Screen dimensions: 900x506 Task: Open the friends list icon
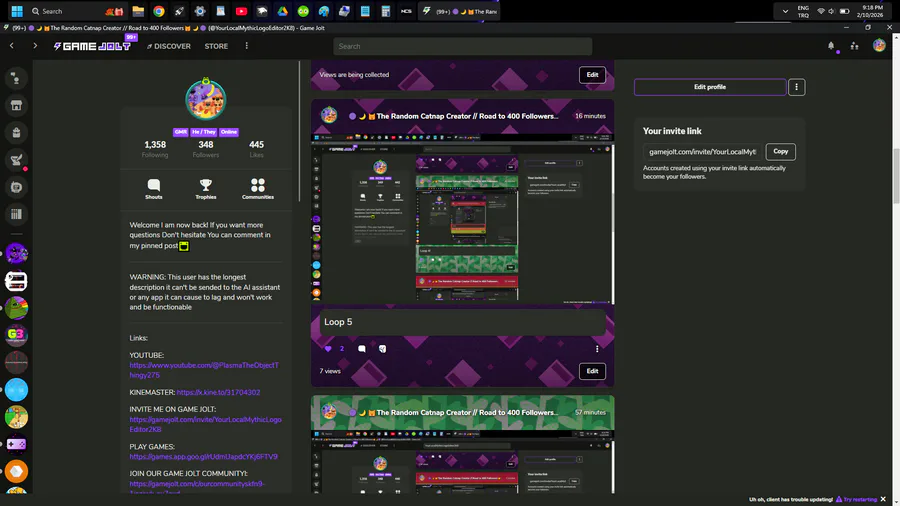[x=855, y=46]
